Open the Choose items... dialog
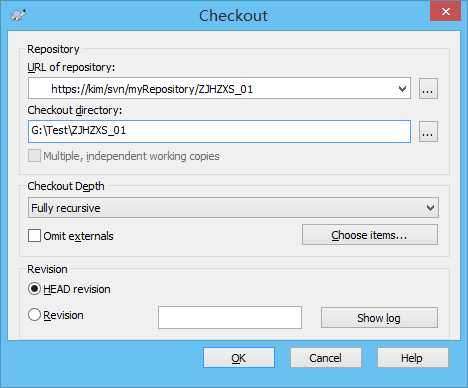 click(370, 235)
